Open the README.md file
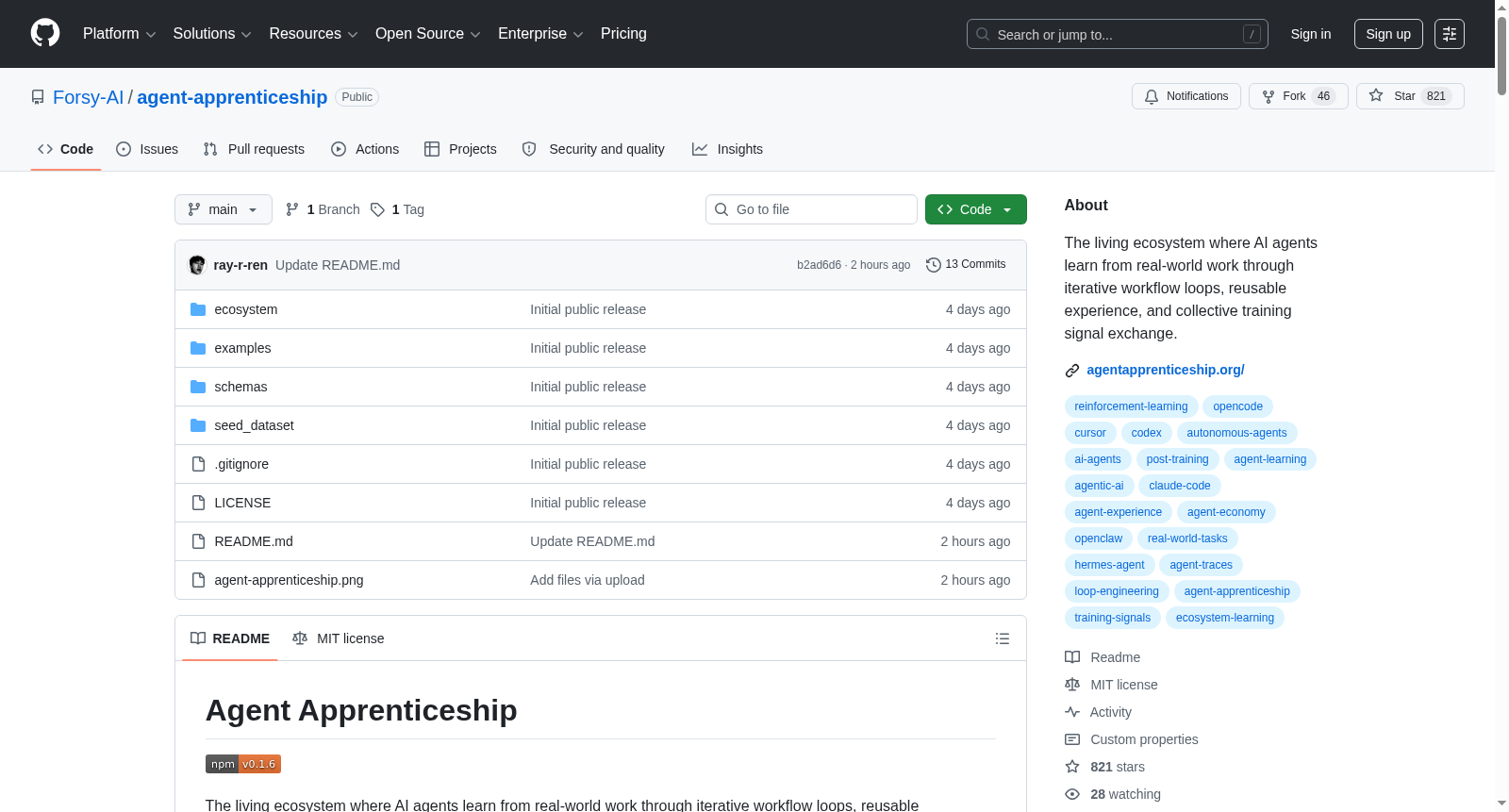1509x812 pixels. (254, 541)
